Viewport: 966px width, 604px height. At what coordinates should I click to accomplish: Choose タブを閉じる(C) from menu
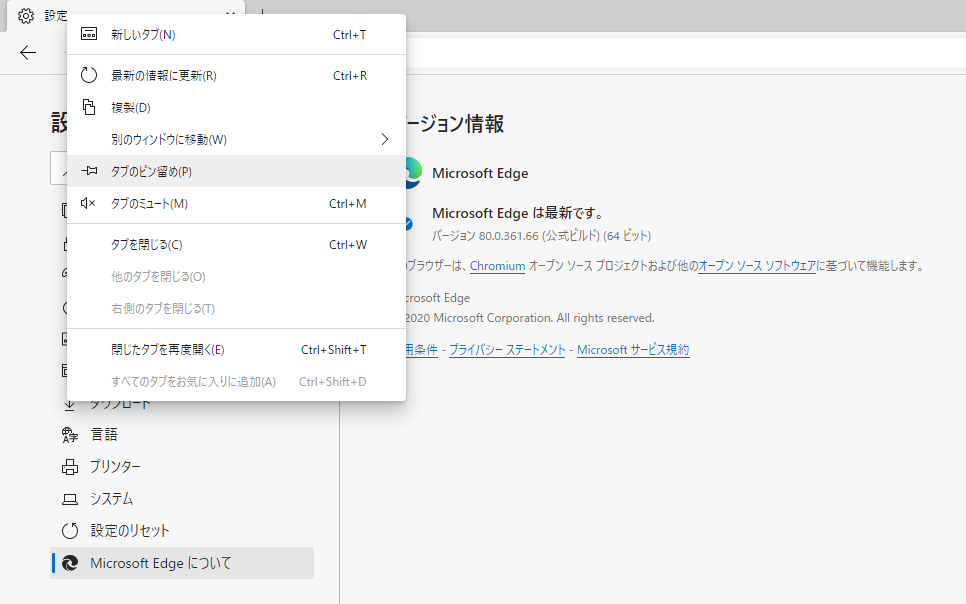tap(237, 245)
